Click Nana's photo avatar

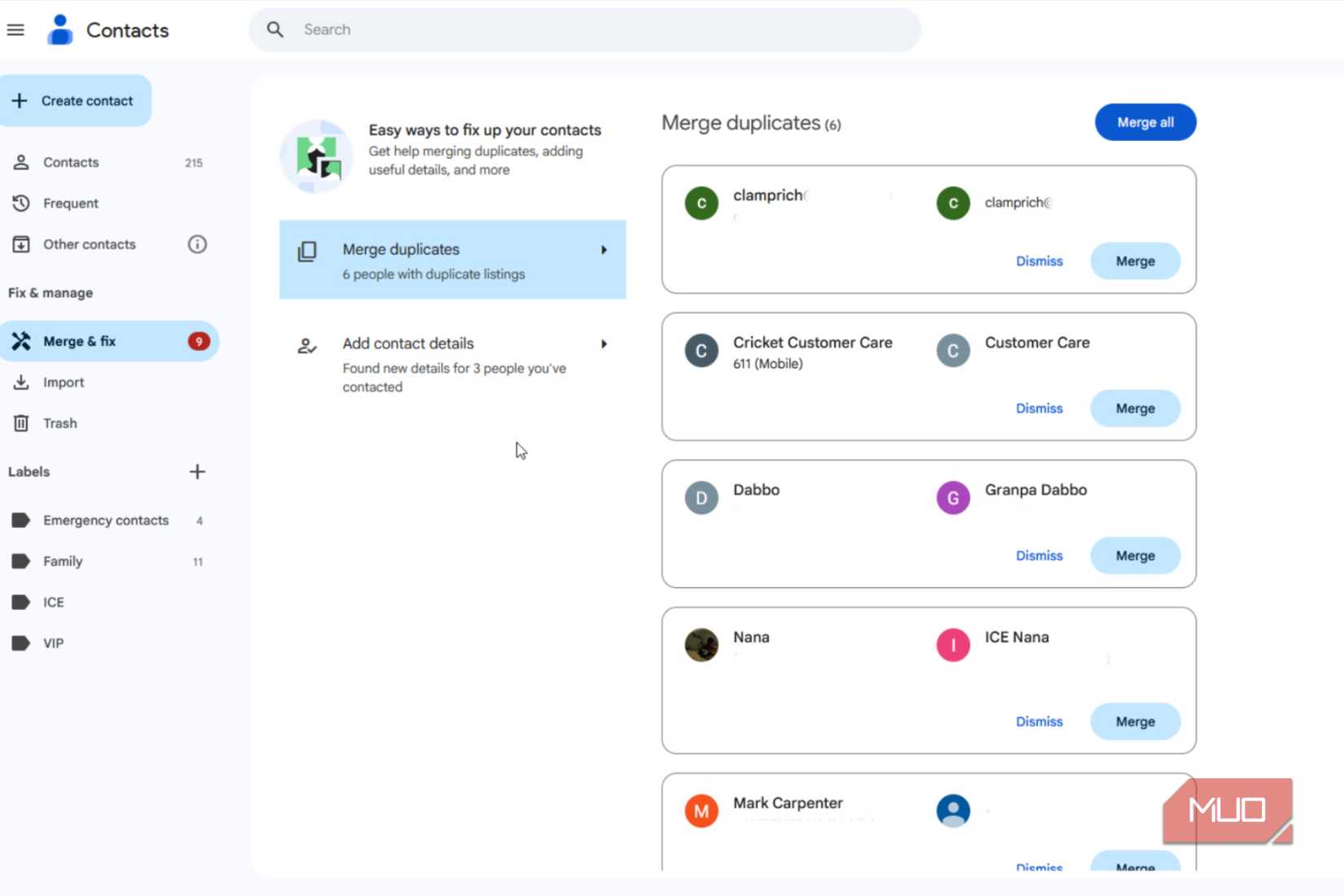(x=701, y=645)
